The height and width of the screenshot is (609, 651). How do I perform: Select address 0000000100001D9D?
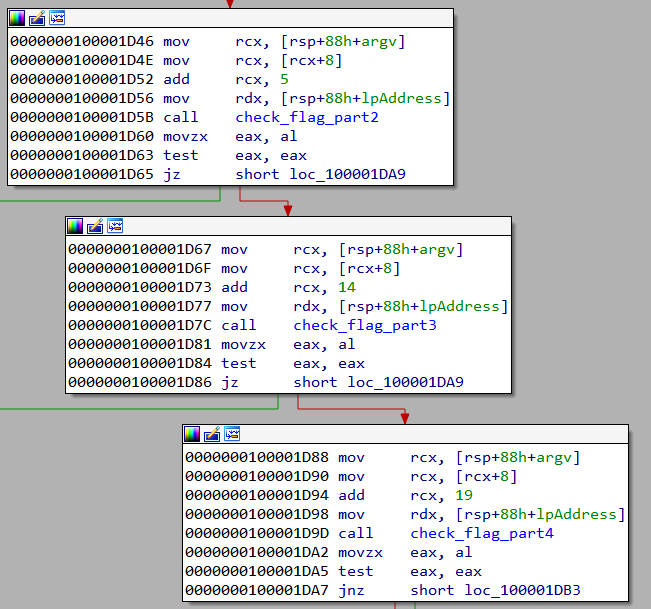(x=257, y=533)
